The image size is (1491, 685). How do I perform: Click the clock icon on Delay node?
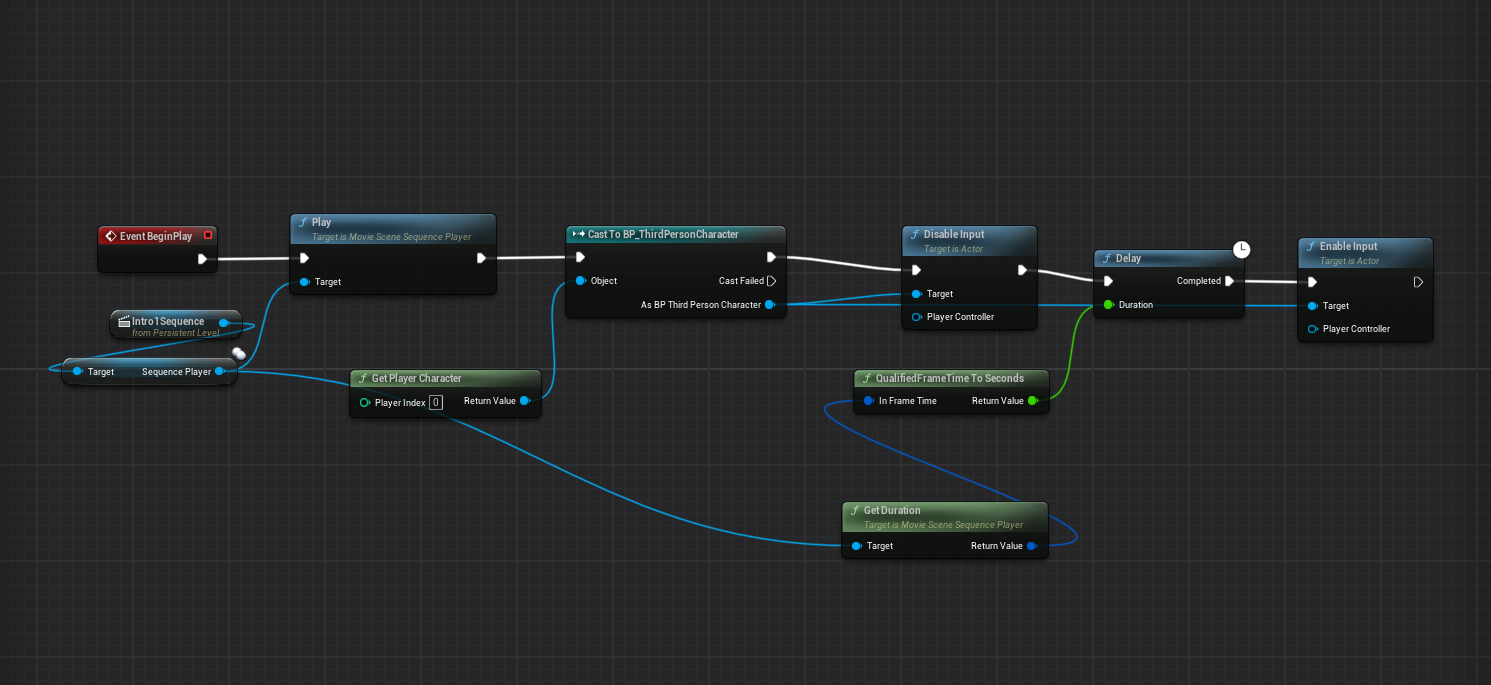tap(1241, 249)
